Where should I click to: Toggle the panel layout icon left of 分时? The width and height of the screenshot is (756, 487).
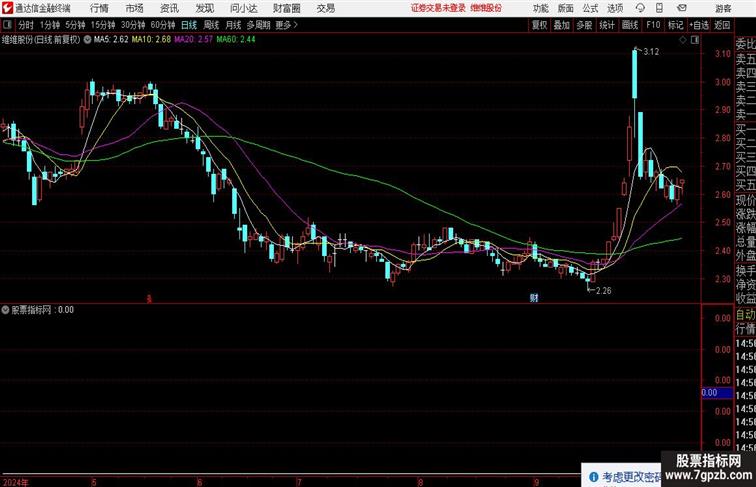tap(7, 25)
